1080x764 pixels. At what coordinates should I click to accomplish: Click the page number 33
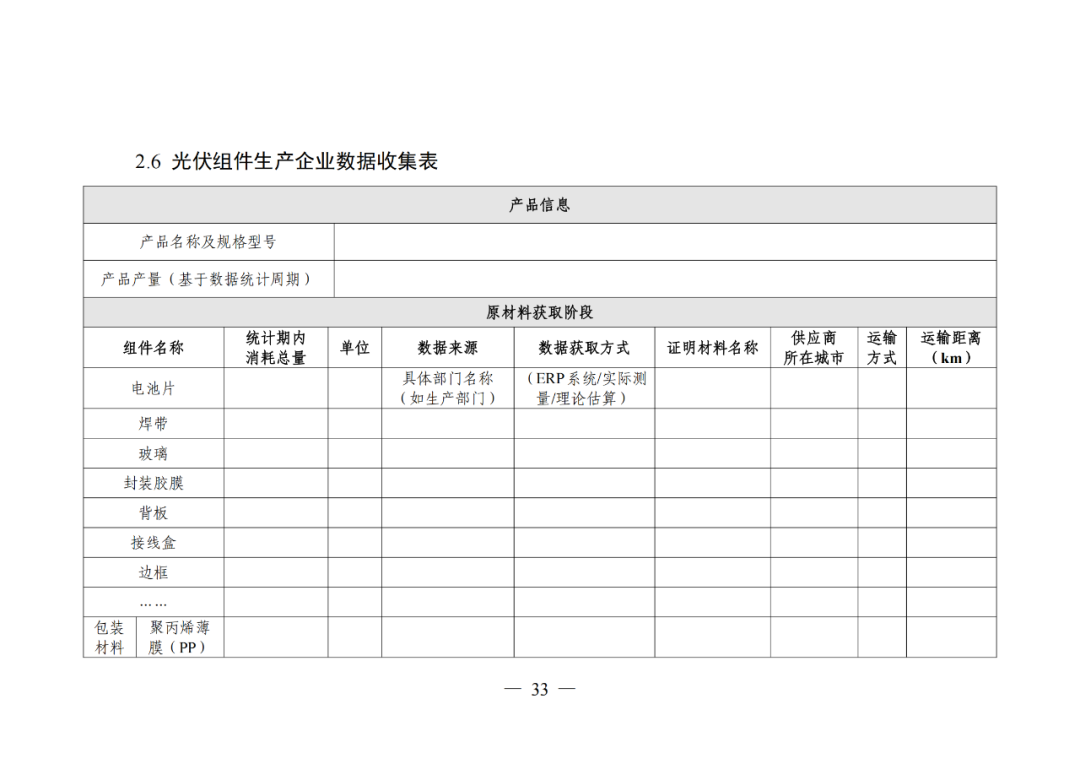[x=539, y=690]
